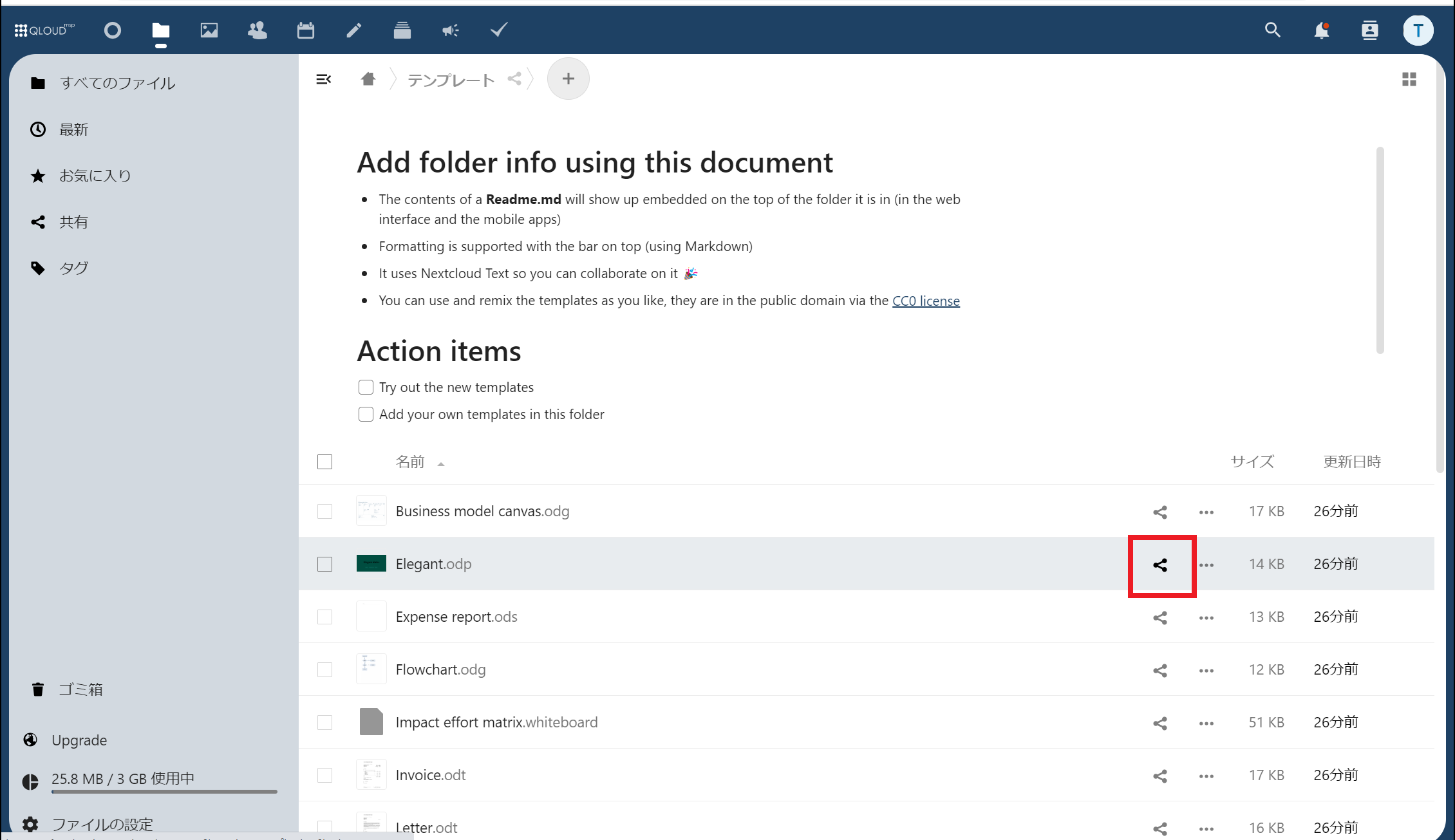The image size is (1455, 840).
Task: Open the Calendar app icon
Action: [x=306, y=30]
